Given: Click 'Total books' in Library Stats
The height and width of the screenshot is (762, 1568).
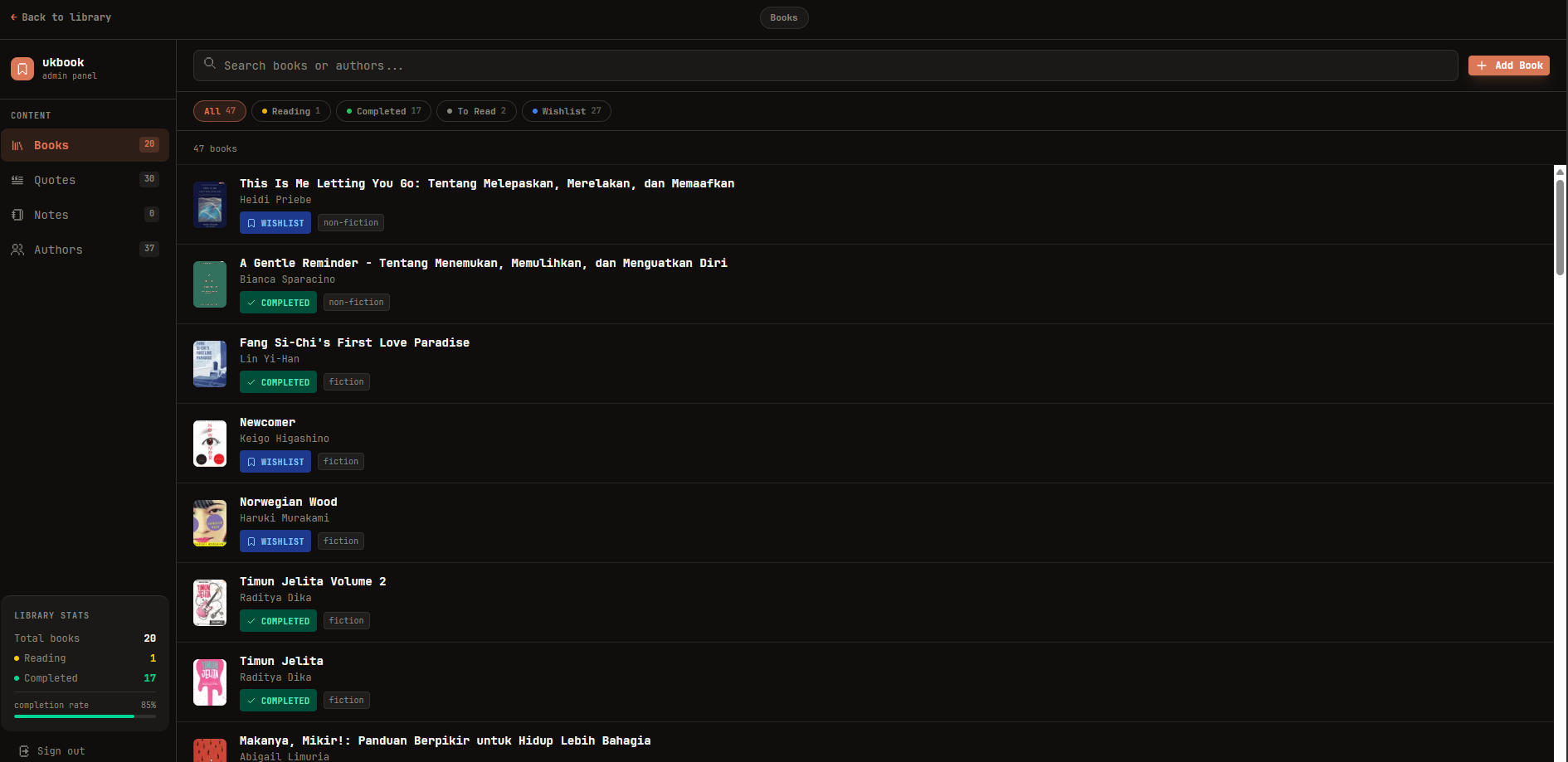Looking at the screenshot, I should coord(47,638).
